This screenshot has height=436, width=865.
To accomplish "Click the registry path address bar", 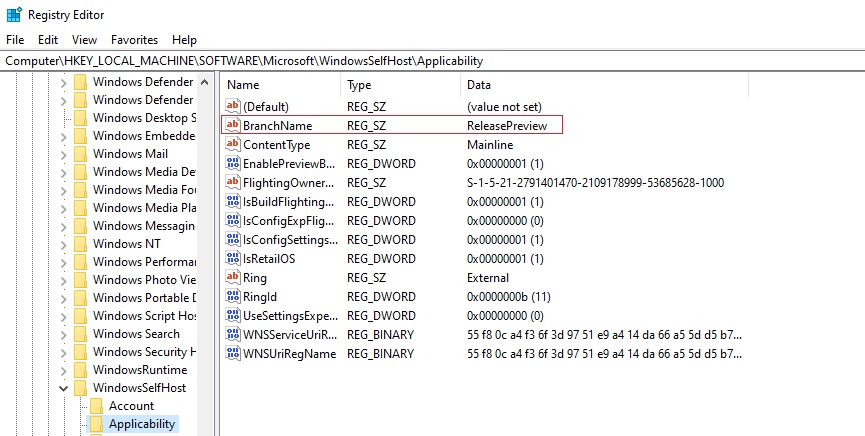I will tap(432, 61).
